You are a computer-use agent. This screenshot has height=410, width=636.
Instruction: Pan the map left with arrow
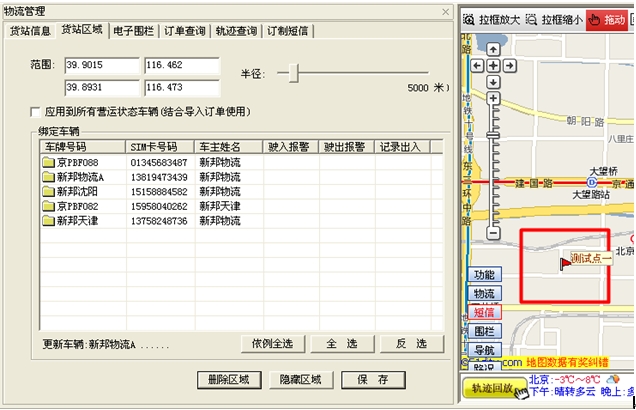[477, 64]
